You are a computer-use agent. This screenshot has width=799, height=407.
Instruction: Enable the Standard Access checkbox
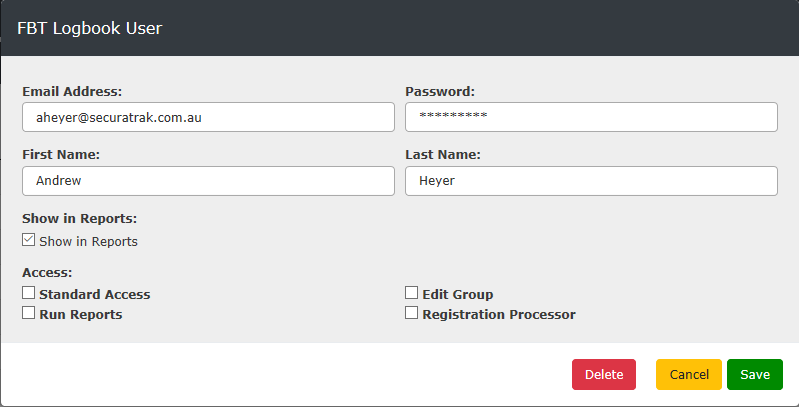(28, 294)
